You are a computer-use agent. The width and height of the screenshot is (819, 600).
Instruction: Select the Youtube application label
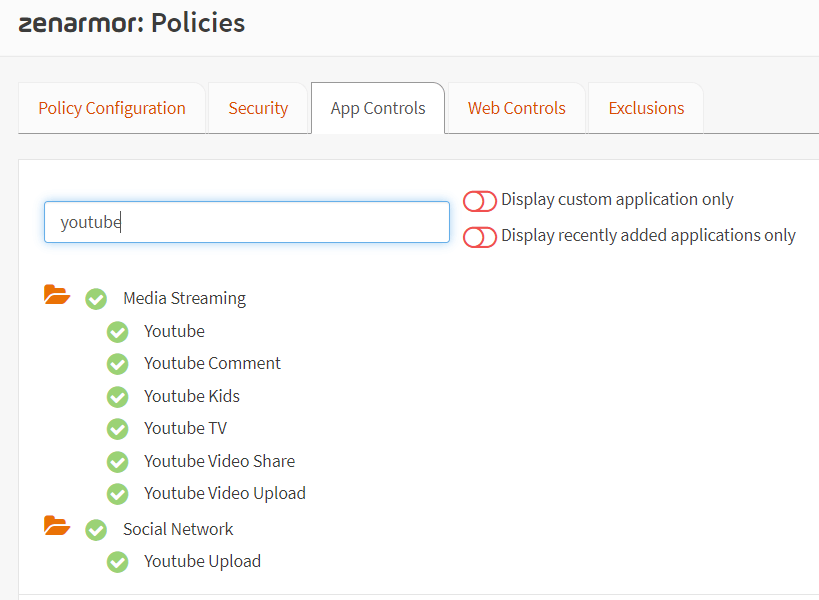click(174, 331)
